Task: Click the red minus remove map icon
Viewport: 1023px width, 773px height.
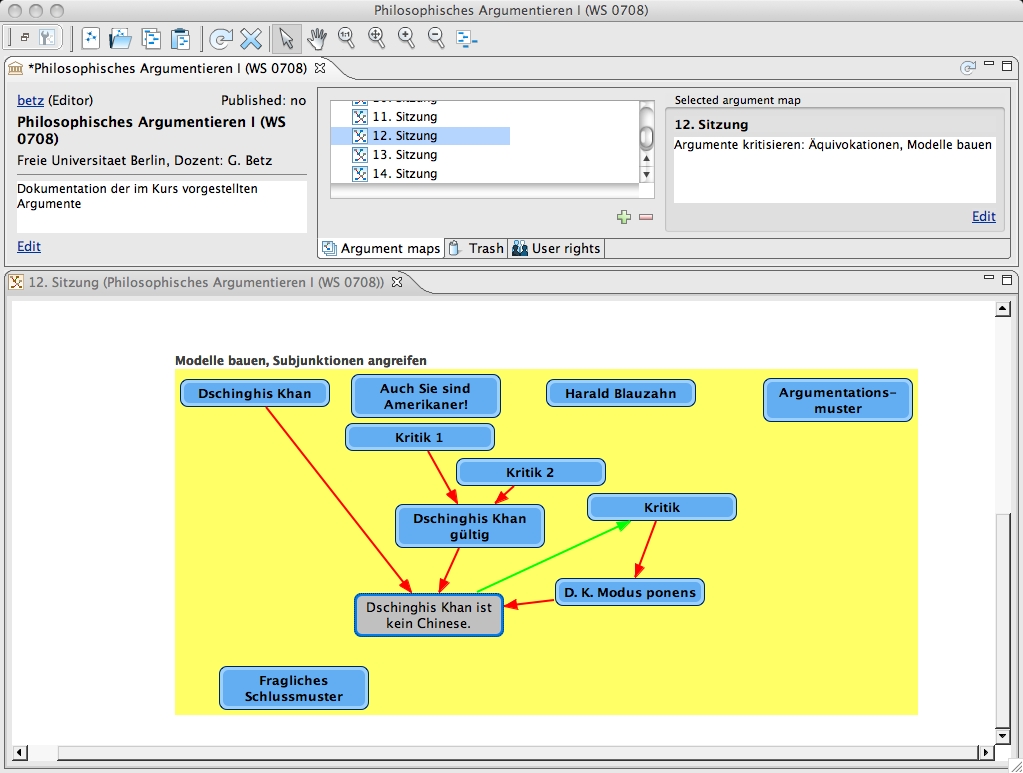Action: [646, 217]
